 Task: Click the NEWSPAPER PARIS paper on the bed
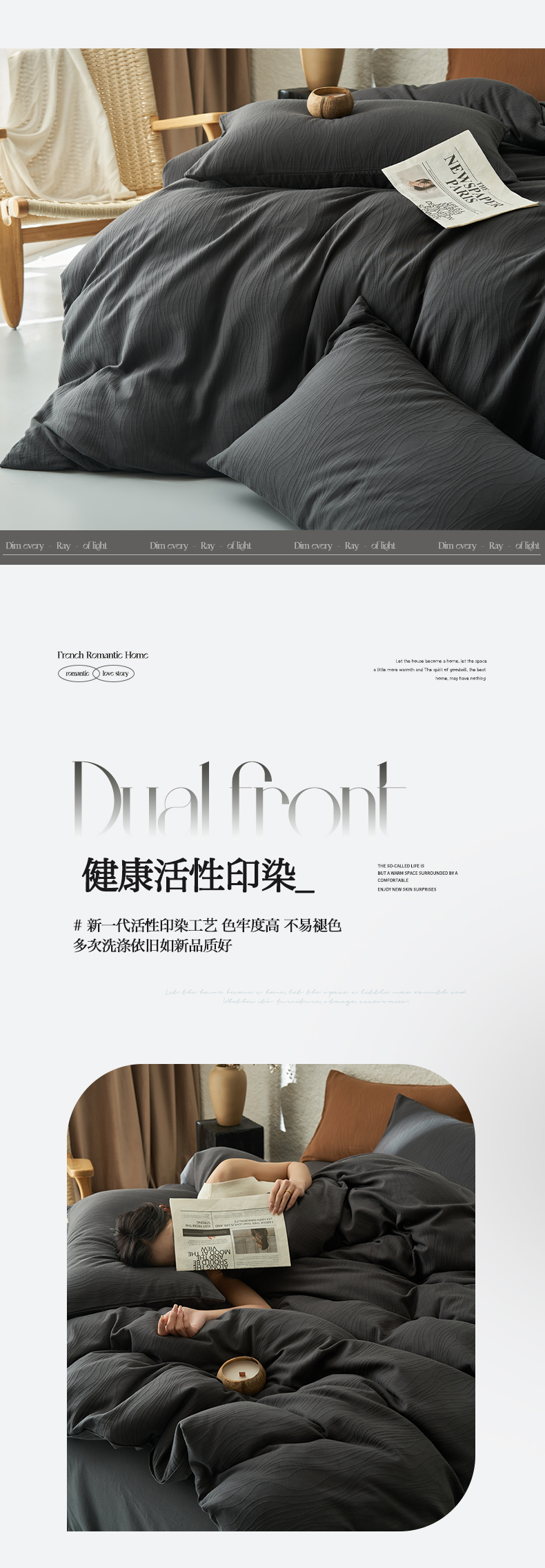click(x=459, y=181)
